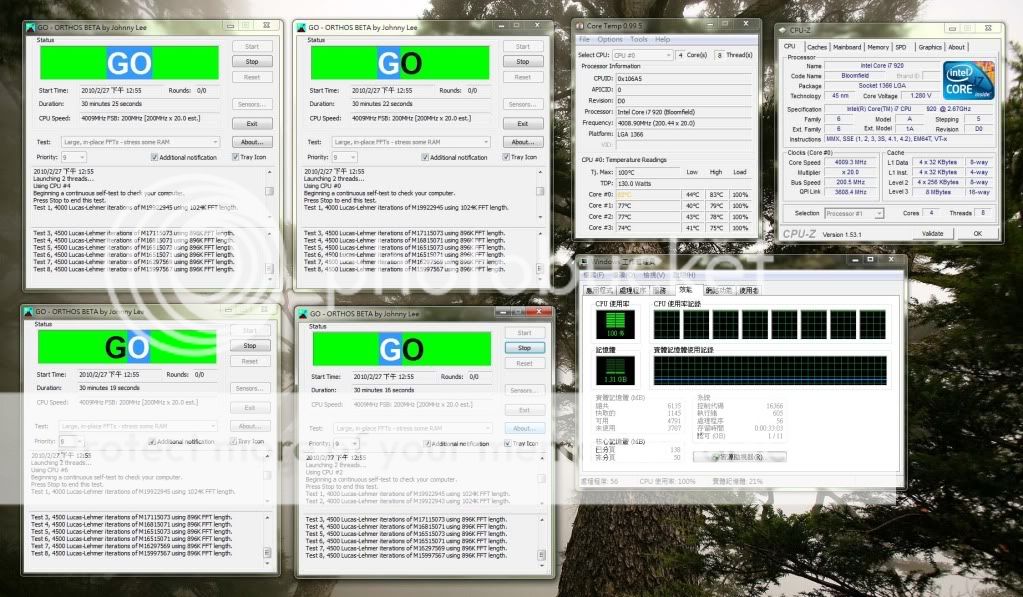Image resolution: width=1023 pixels, height=597 pixels.
Task: Click the memory 1.31 GB gauge in Task Manager
Action: pos(615,371)
